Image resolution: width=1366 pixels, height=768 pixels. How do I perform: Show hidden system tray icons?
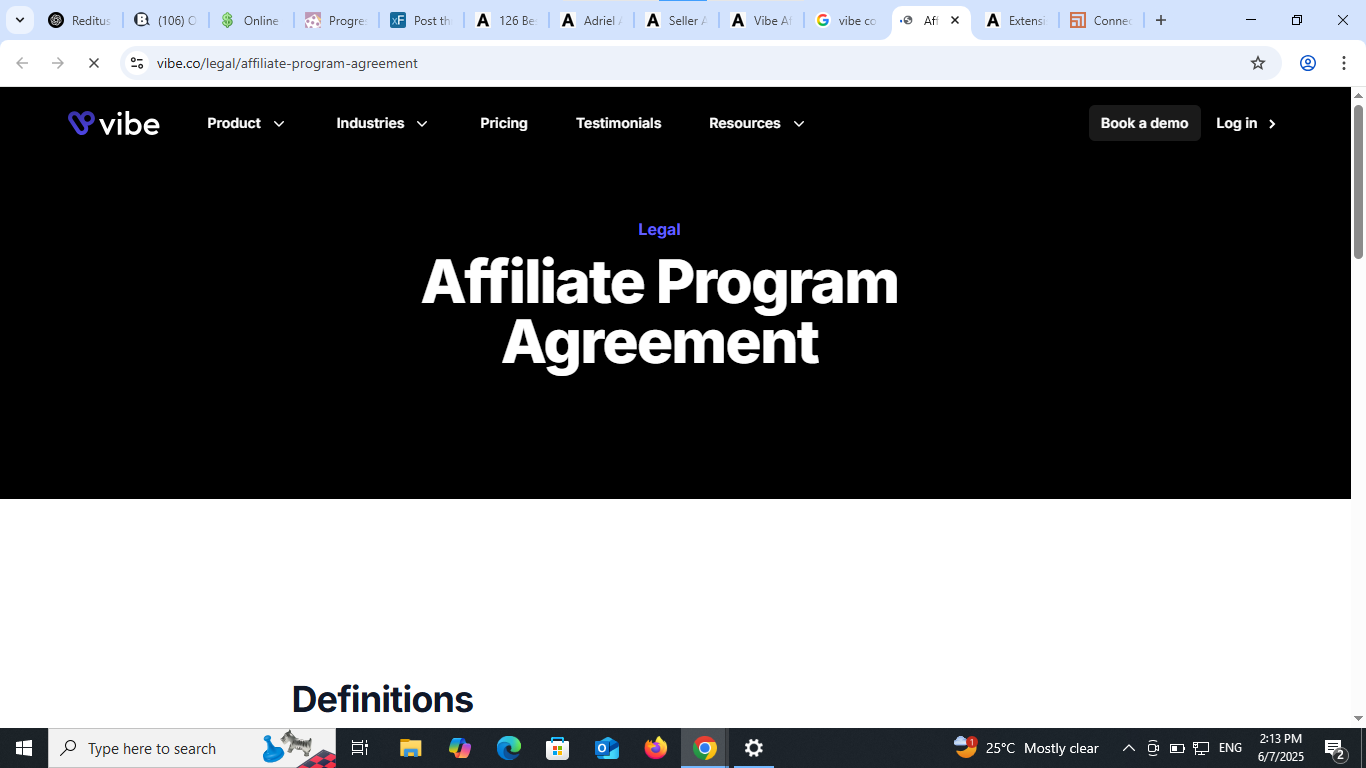click(x=1129, y=748)
